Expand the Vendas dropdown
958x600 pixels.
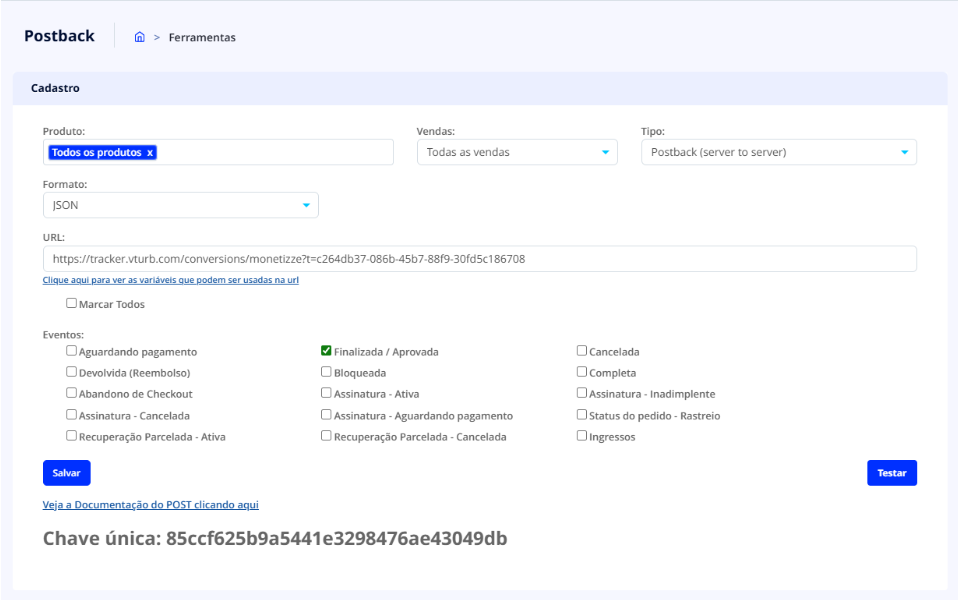517,152
